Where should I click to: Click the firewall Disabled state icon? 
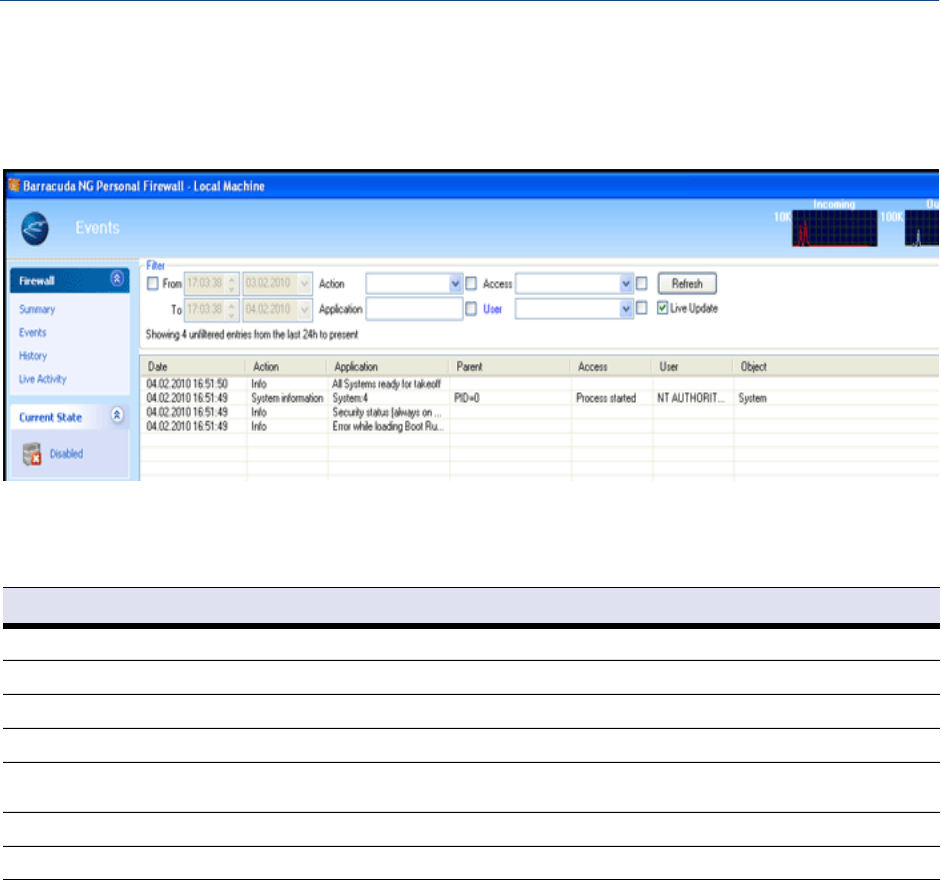click(x=32, y=454)
